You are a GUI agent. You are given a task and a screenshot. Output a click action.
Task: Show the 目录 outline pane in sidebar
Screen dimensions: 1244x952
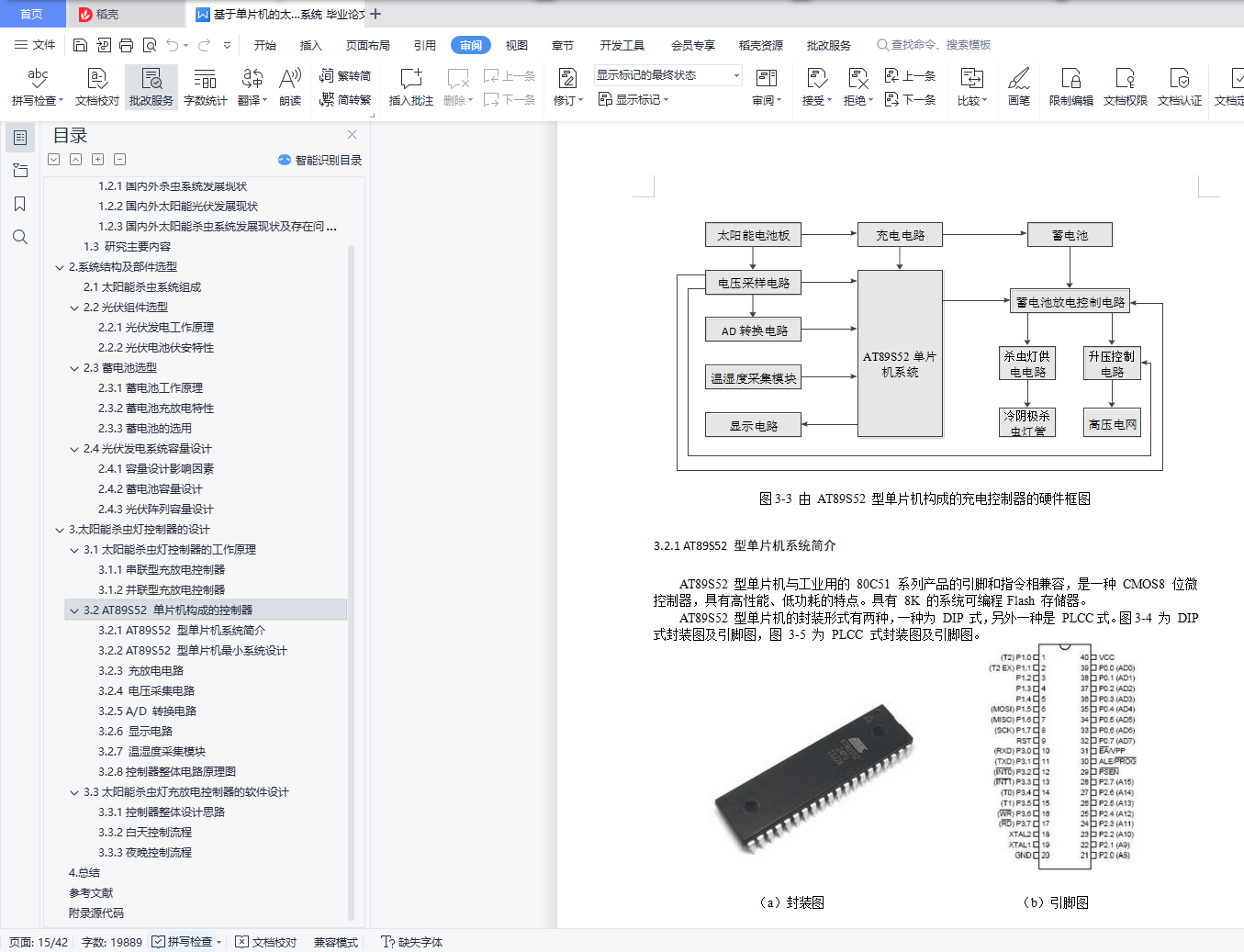20,138
